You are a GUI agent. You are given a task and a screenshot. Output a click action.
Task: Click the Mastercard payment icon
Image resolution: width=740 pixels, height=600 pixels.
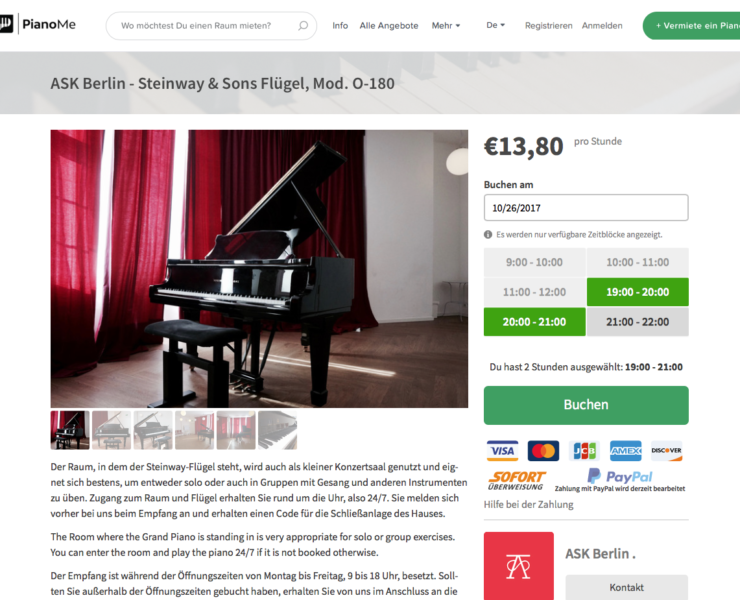tap(543, 451)
